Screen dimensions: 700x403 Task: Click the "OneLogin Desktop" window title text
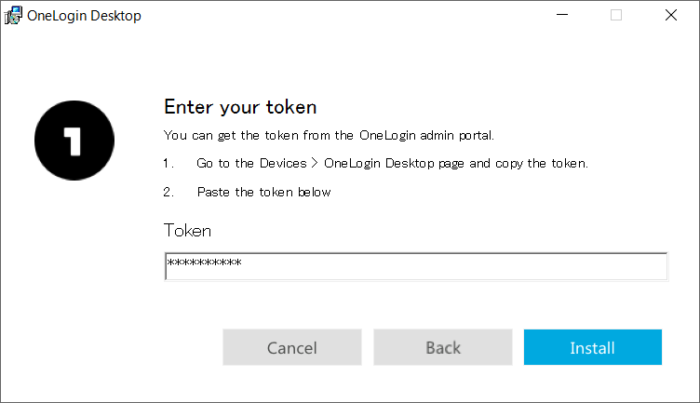[85, 15]
